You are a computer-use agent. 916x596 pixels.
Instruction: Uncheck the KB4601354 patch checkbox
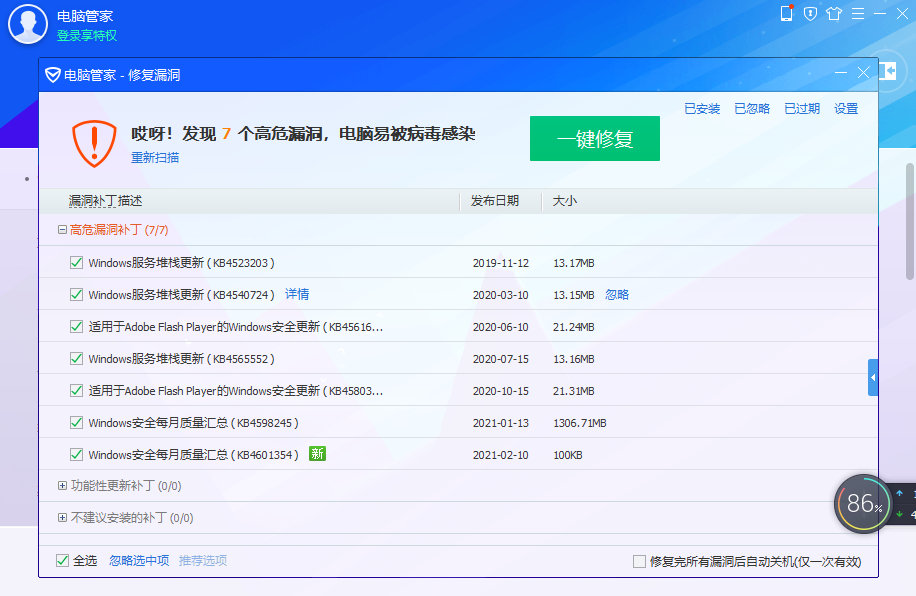point(76,454)
